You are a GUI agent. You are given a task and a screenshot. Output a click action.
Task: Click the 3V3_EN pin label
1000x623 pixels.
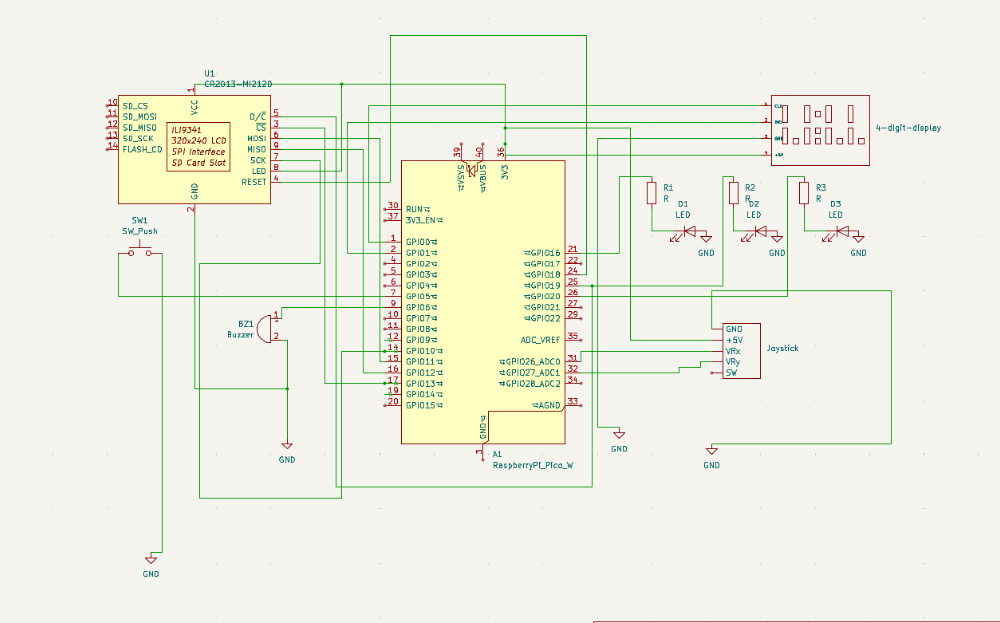tap(422, 220)
